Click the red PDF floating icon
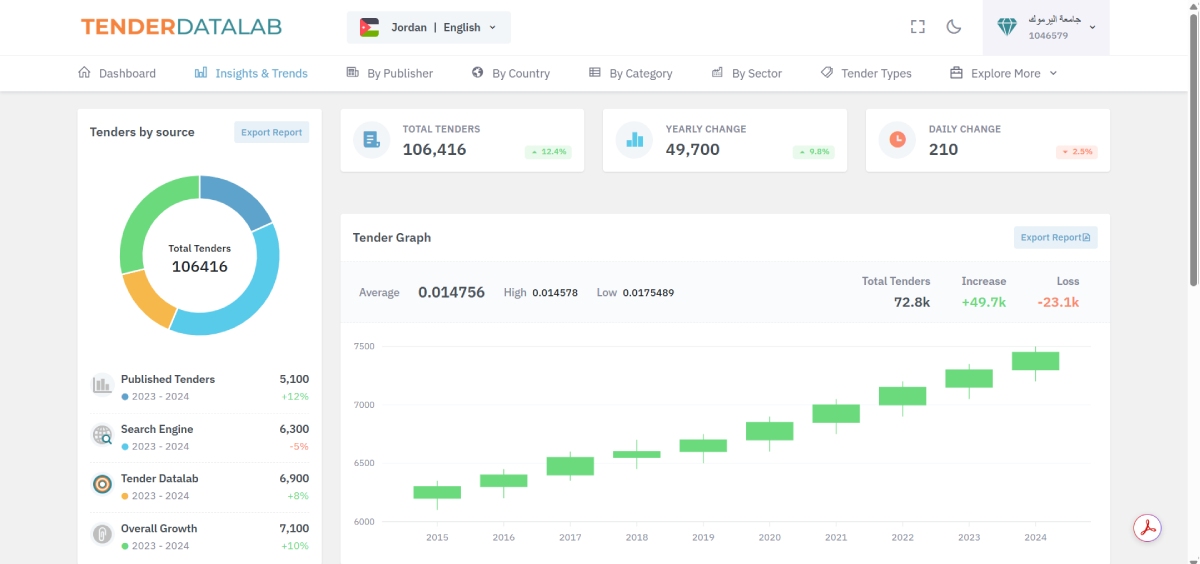Screen dimensions: 1200x564 (1147, 528)
